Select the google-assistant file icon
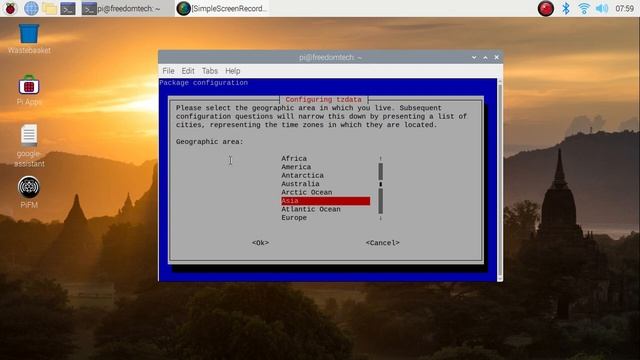 29,146
